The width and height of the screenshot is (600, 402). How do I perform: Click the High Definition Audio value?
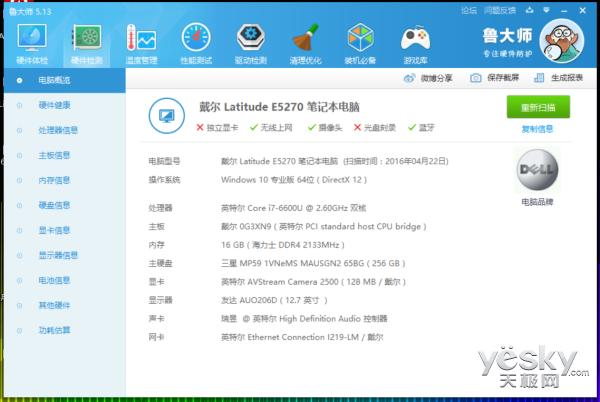tap(304, 319)
